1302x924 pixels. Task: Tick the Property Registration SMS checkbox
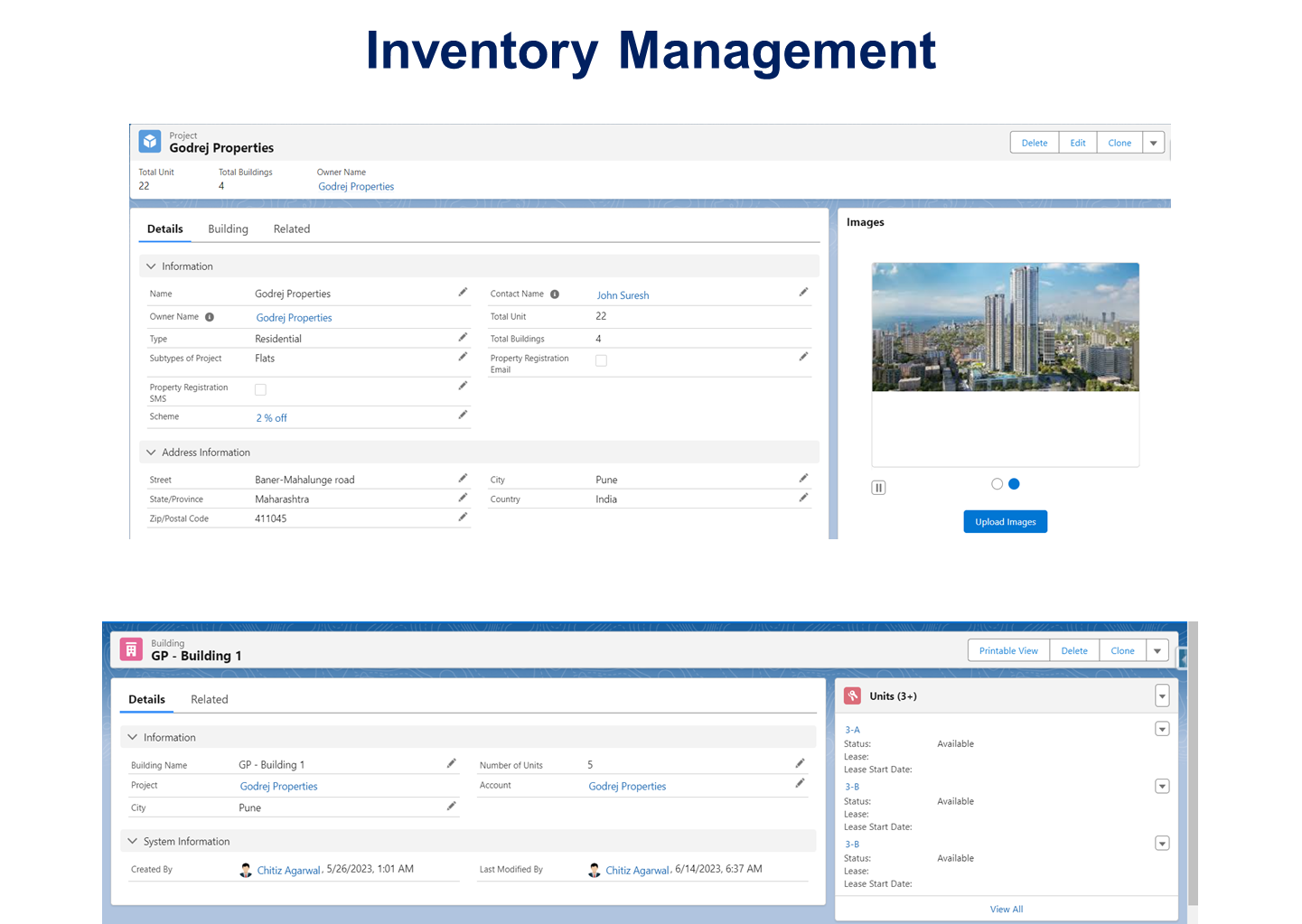pos(260,390)
